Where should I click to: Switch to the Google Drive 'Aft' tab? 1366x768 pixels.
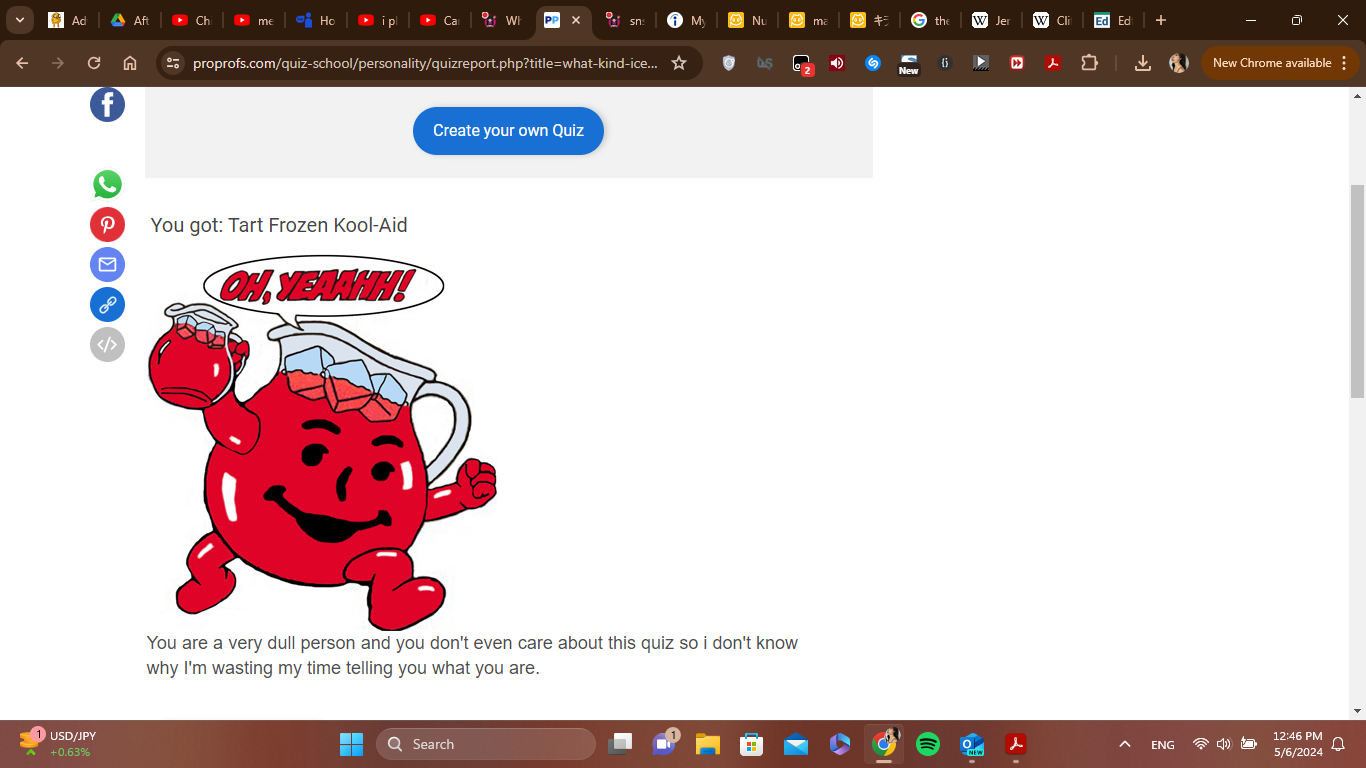coord(129,20)
